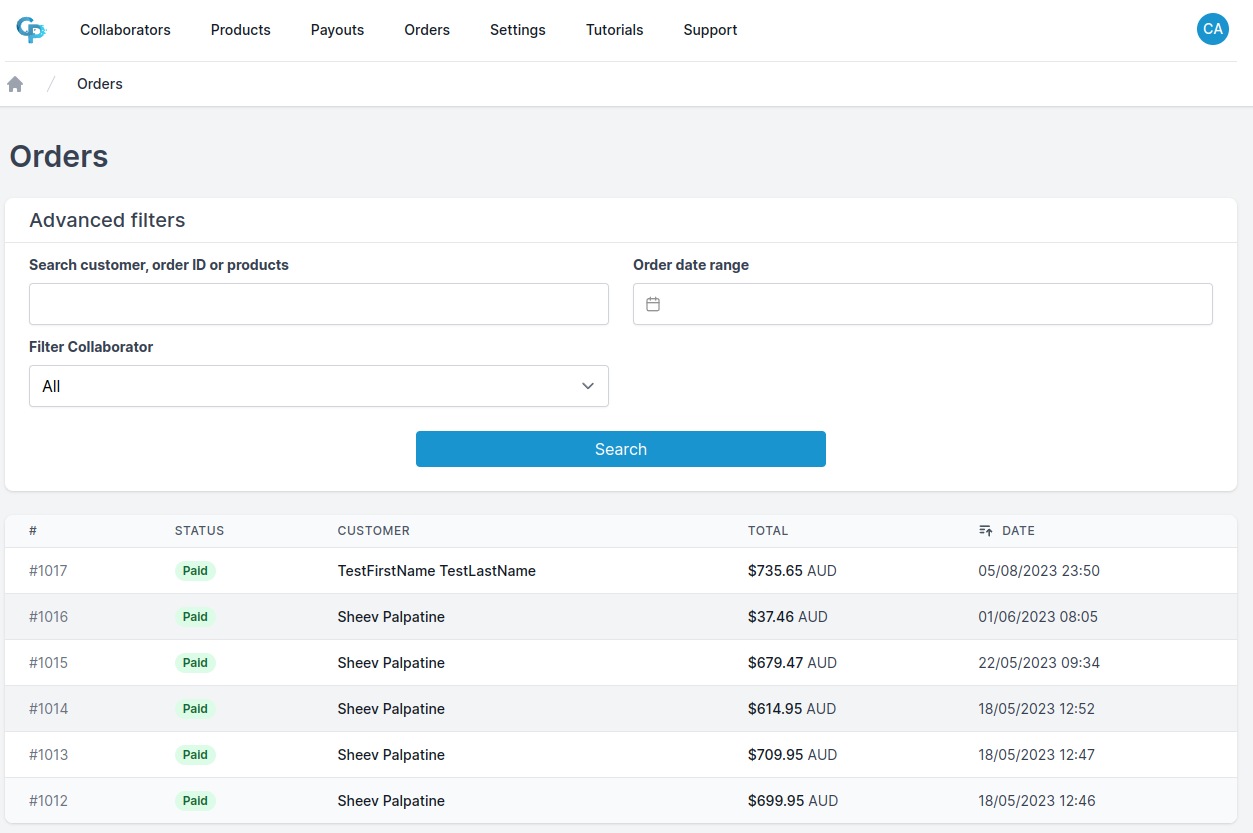Image resolution: width=1253 pixels, height=833 pixels.
Task: Click the customer search input field
Action: click(318, 303)
